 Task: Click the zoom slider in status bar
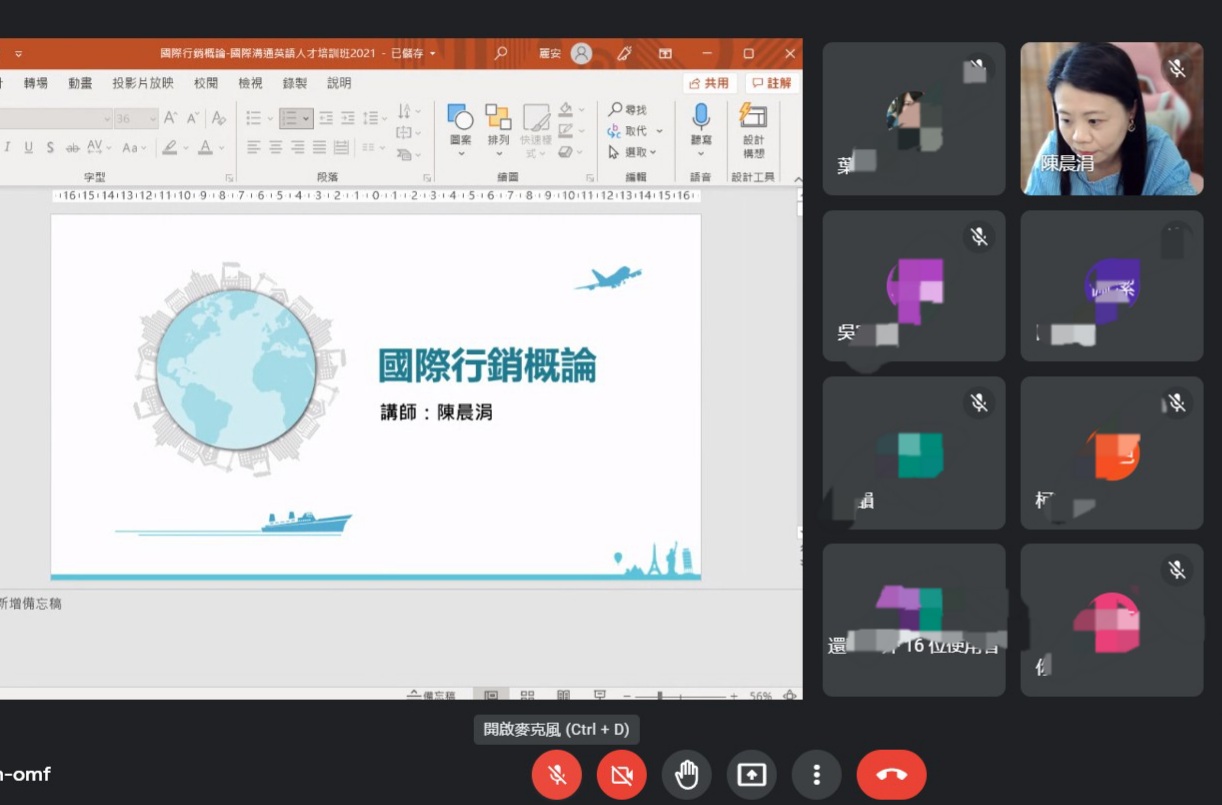click(x=660, y=695)
